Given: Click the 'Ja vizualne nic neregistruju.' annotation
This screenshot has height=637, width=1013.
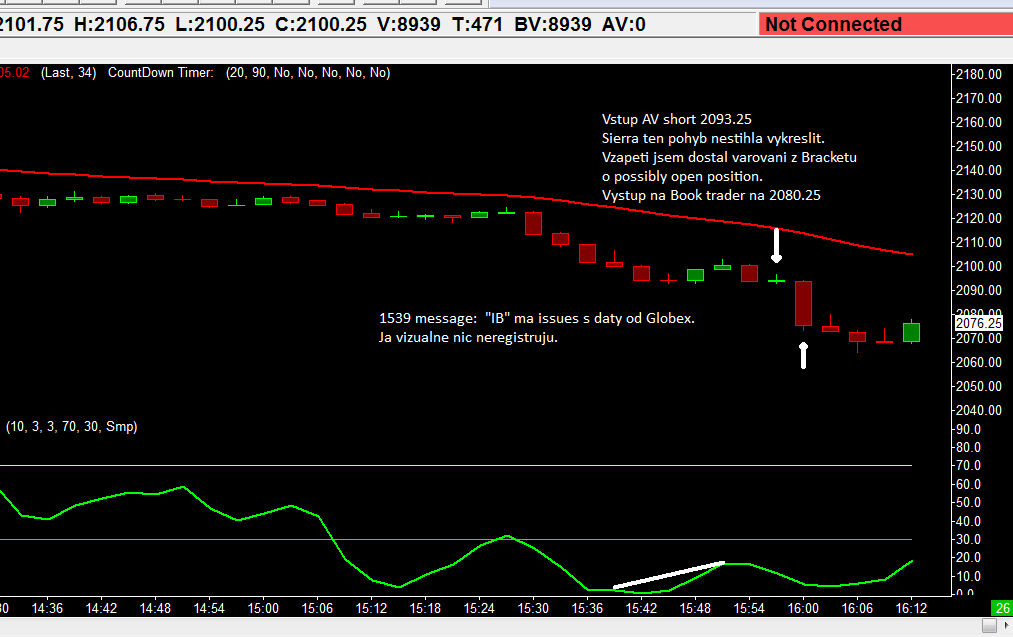Looking at the screenshot, I should [x=468, y=337].
